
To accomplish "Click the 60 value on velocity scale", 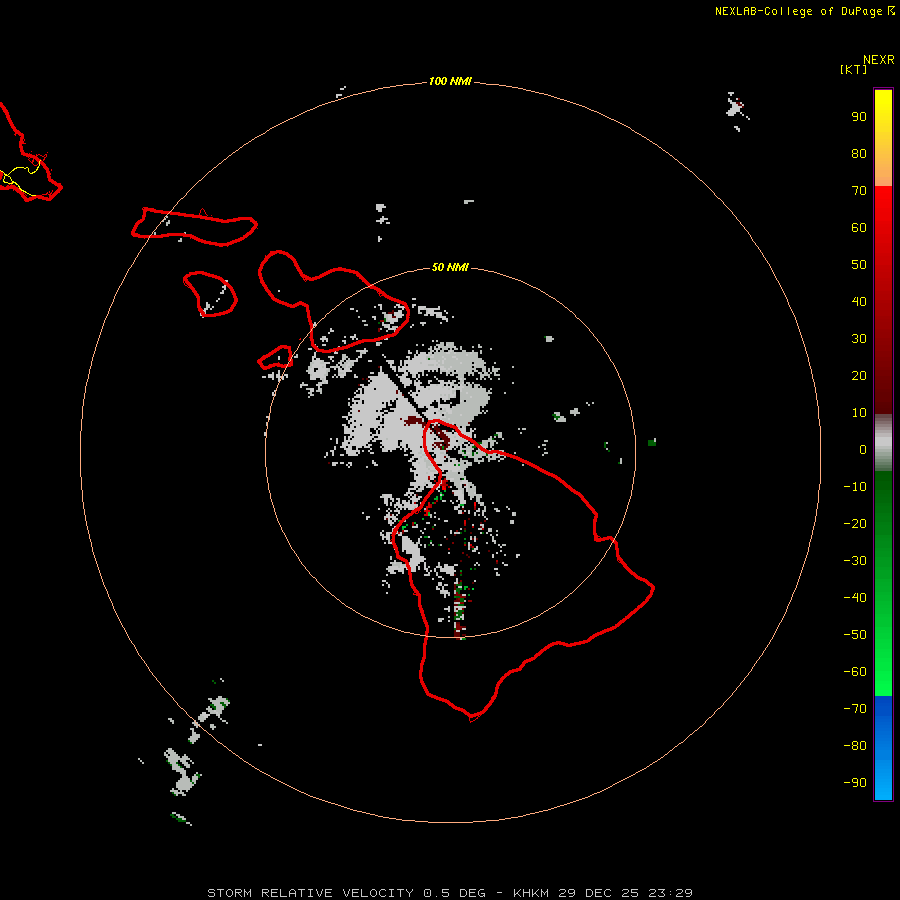I will tap(859, 227).
